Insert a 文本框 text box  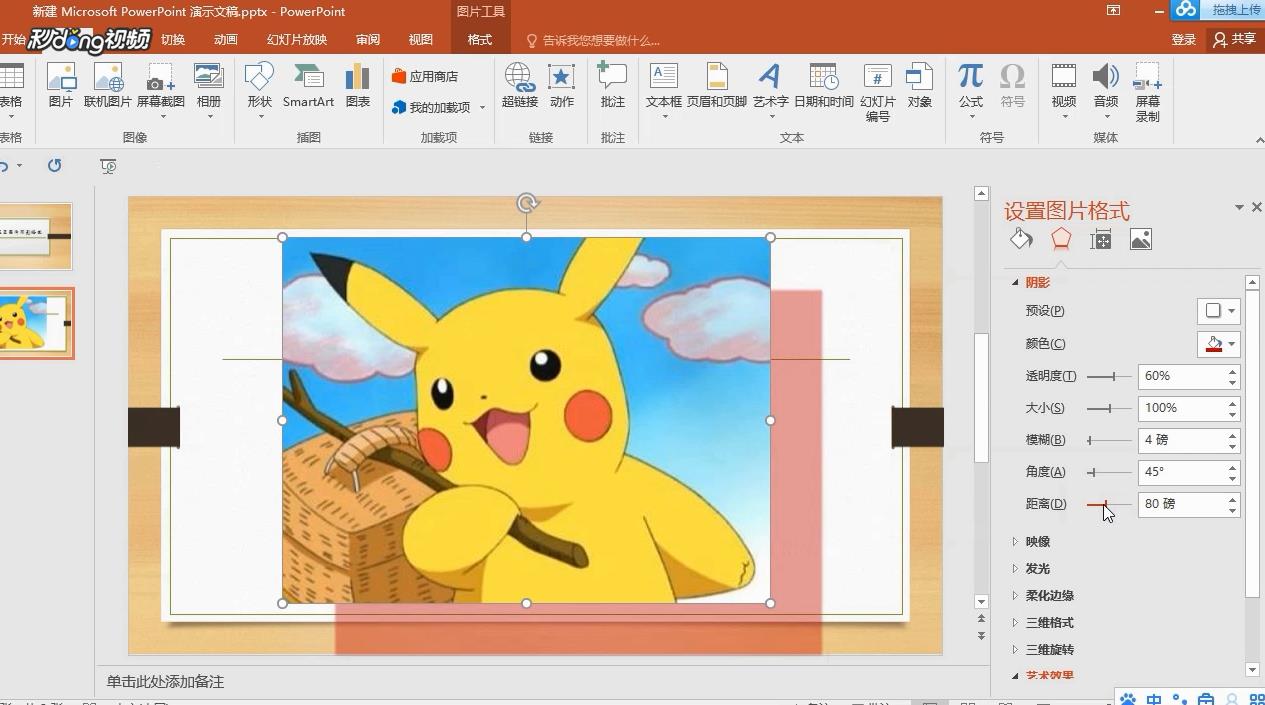664,90
